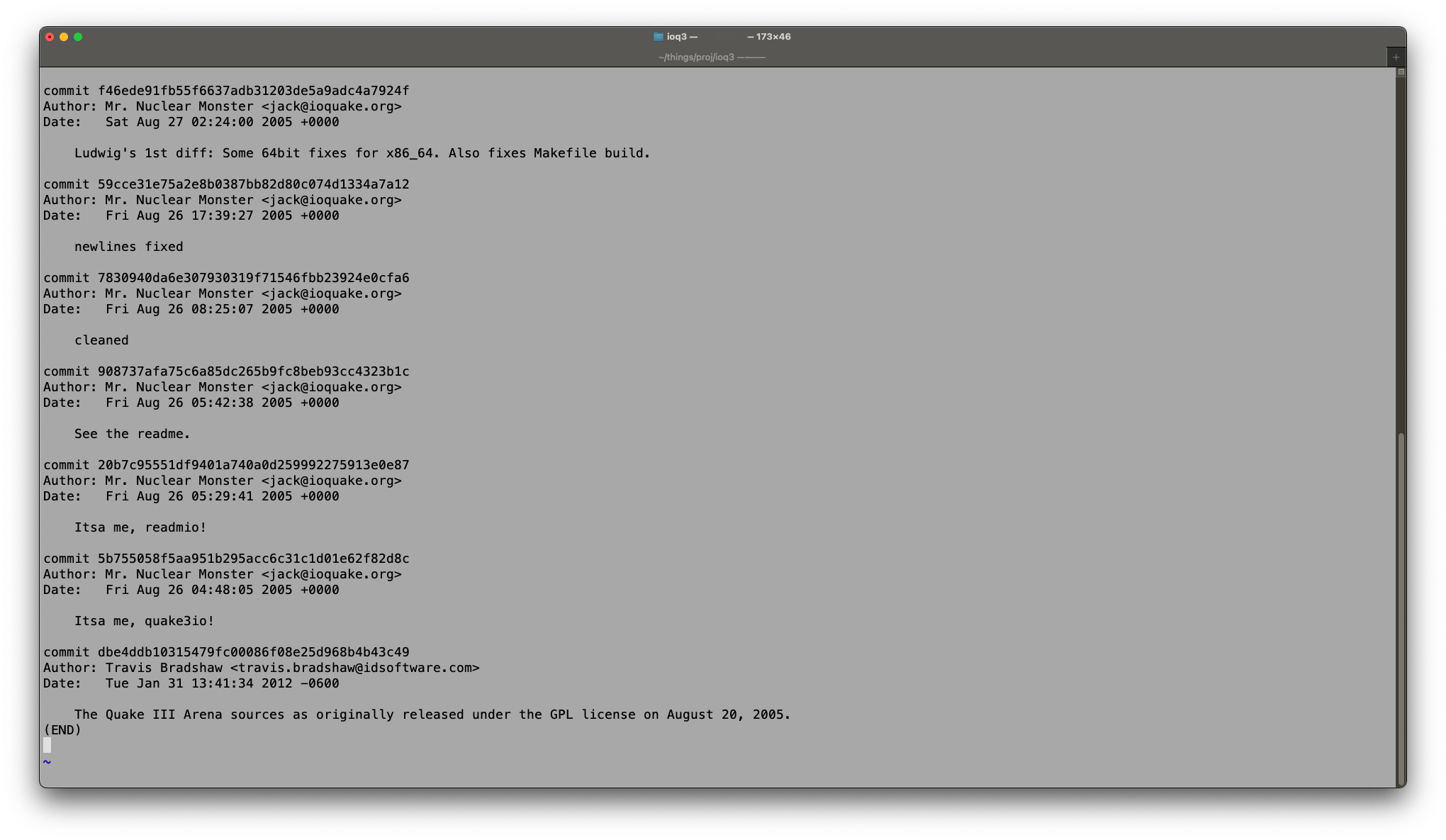Click date "Sat Aug 27 02:24:00 2005 +0000"
Screen dimensions: 1446x840
point(222,122)
